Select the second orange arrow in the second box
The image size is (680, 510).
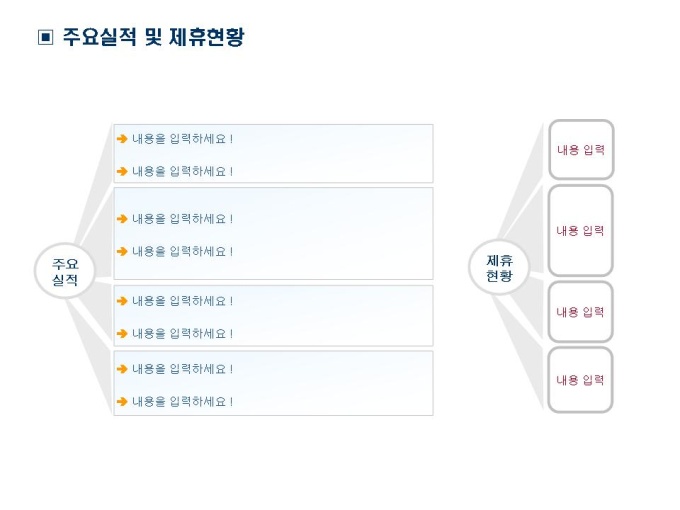(x=122, y=251)
